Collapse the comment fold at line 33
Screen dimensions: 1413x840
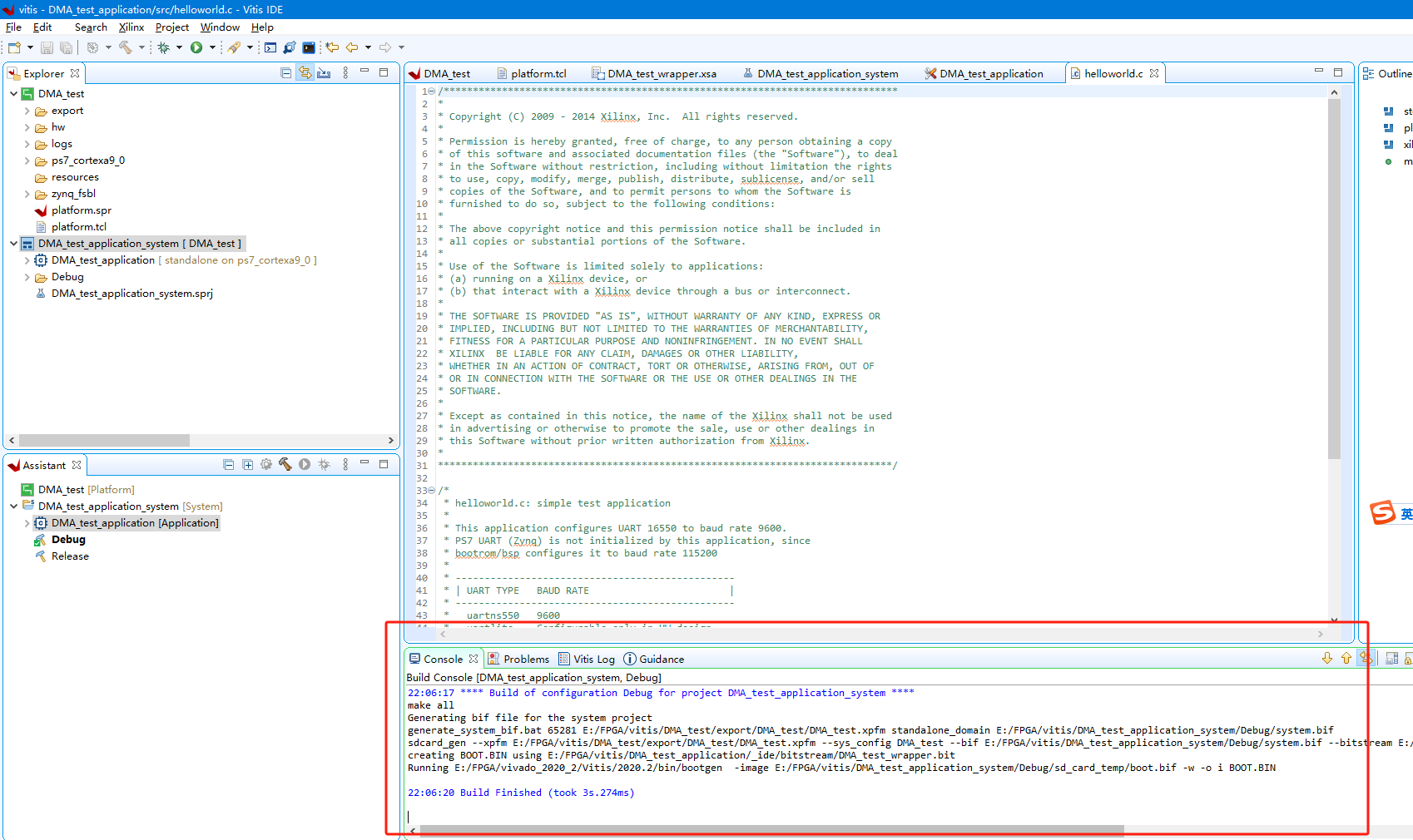click(x=431, y=491)
